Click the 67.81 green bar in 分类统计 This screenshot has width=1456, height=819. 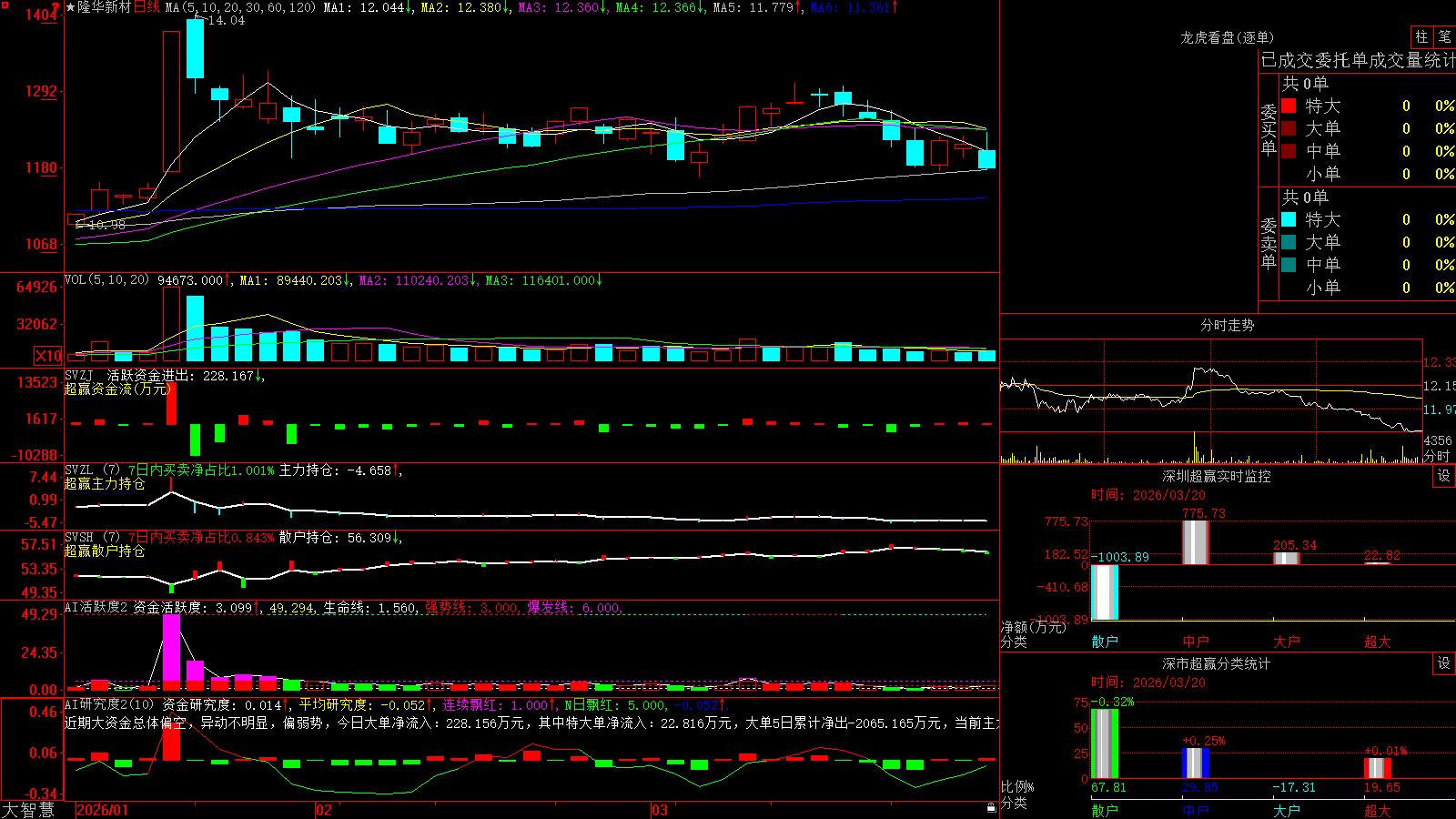point(1105,743)
